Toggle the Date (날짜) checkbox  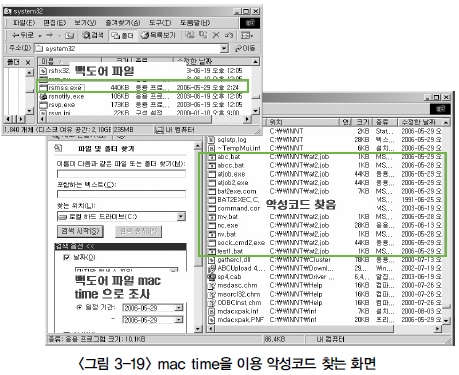point(67,257)
